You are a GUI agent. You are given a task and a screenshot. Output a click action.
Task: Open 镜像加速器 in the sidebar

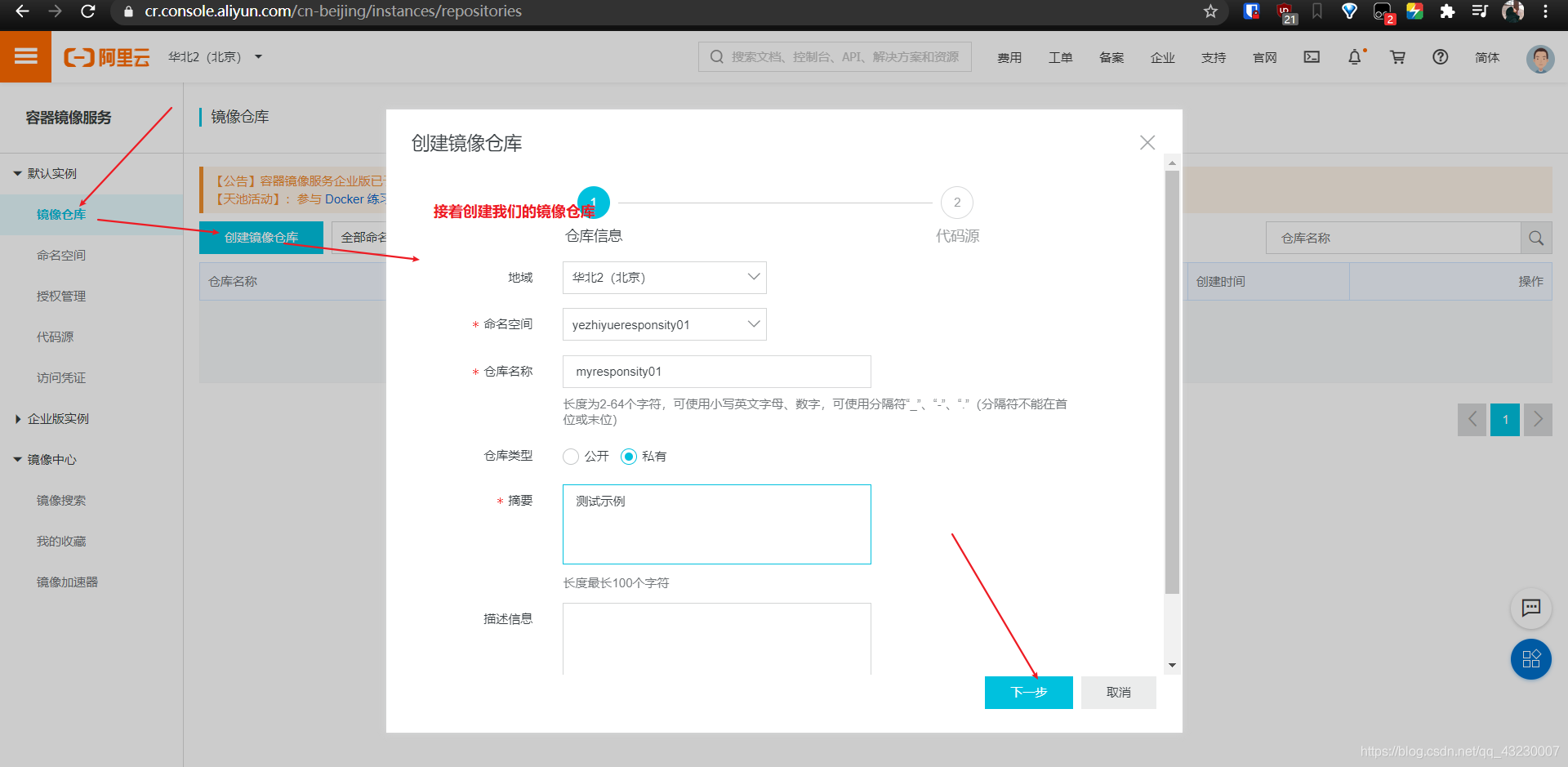[67, 582]
